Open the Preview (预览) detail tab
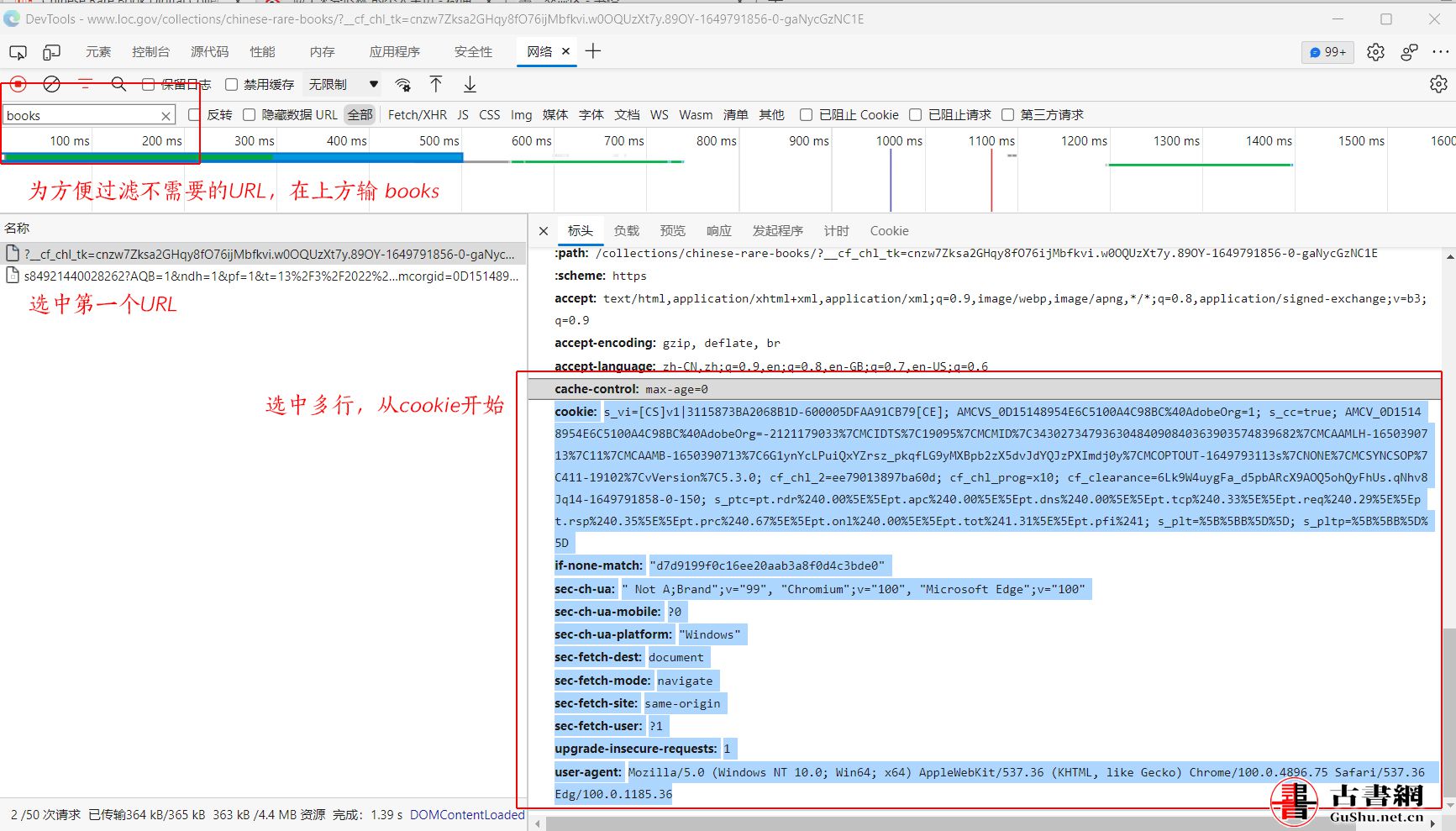 coord(672,231)
